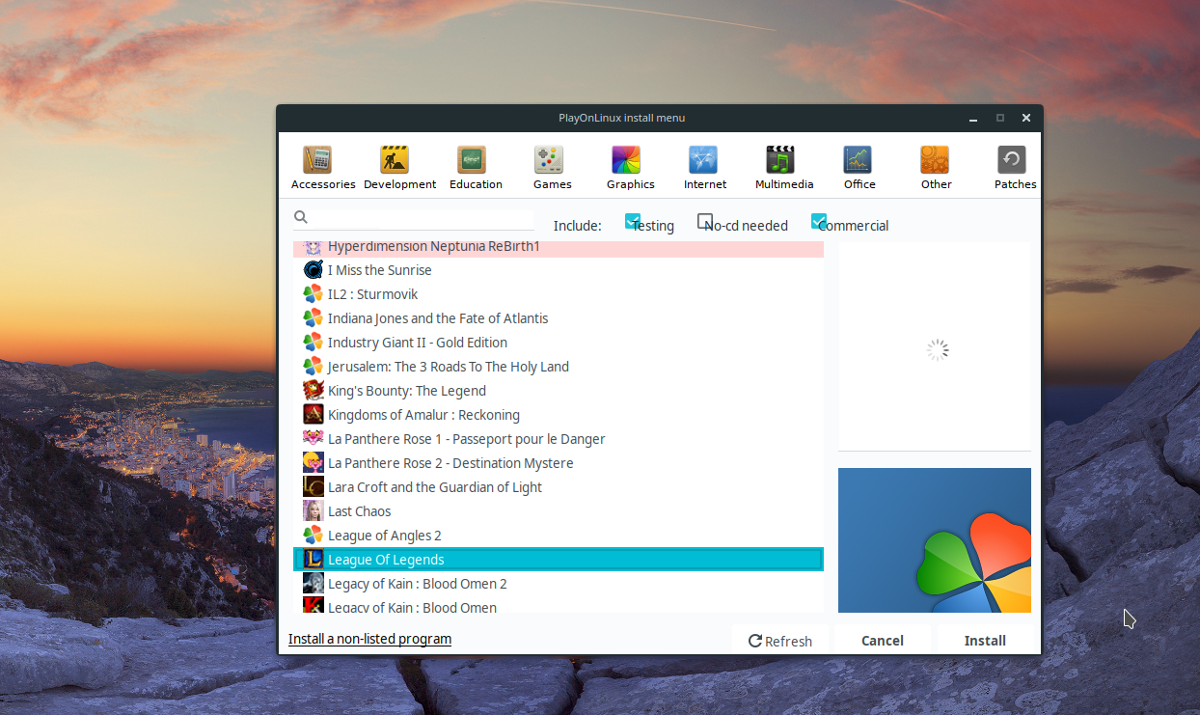Open Install a non-listed program link

(x=370, y=639)
